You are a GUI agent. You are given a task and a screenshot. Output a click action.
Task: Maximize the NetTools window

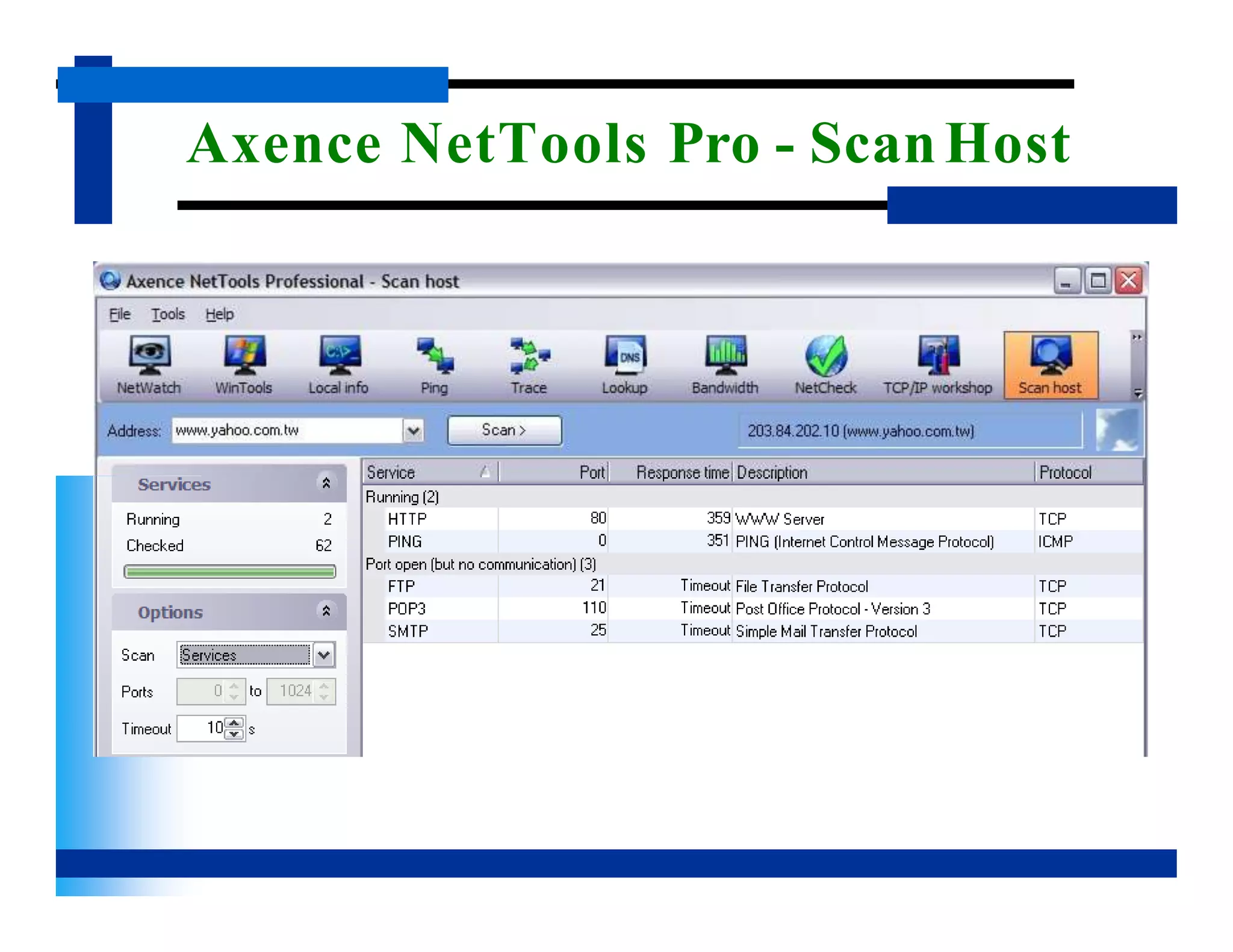(x=1098, y=281)
